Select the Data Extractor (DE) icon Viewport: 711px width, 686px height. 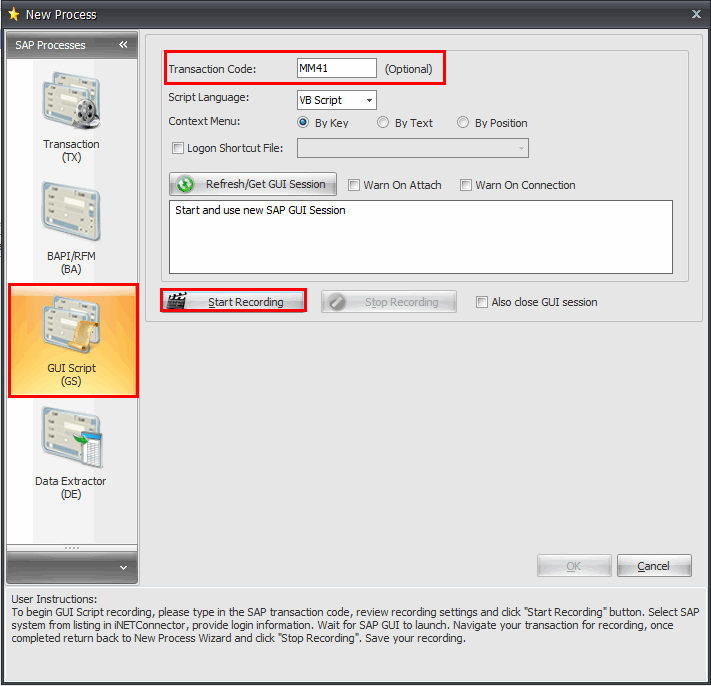coord(71,438)
